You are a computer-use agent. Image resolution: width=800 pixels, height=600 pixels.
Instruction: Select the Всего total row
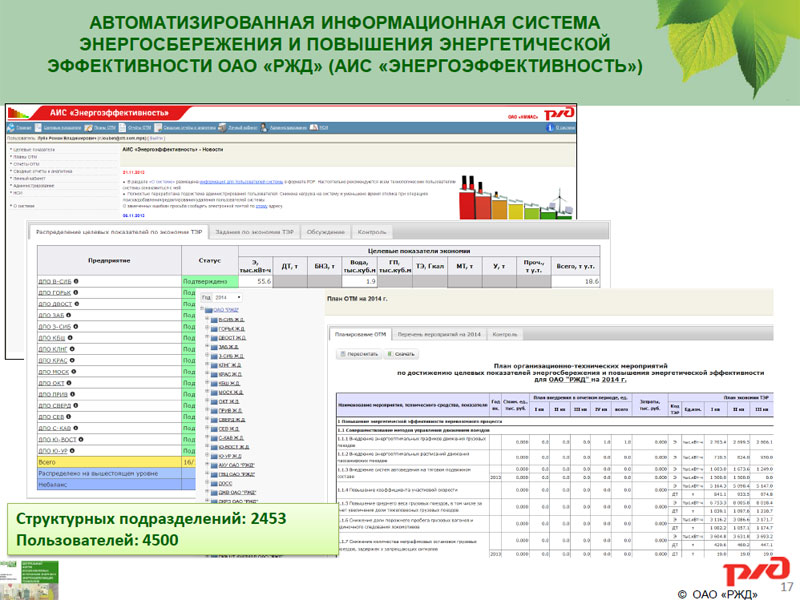click(x=116, y=462)
